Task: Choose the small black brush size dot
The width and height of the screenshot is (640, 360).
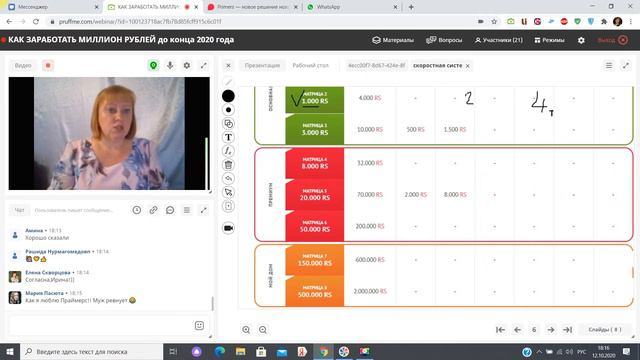Action: point(228,110)
